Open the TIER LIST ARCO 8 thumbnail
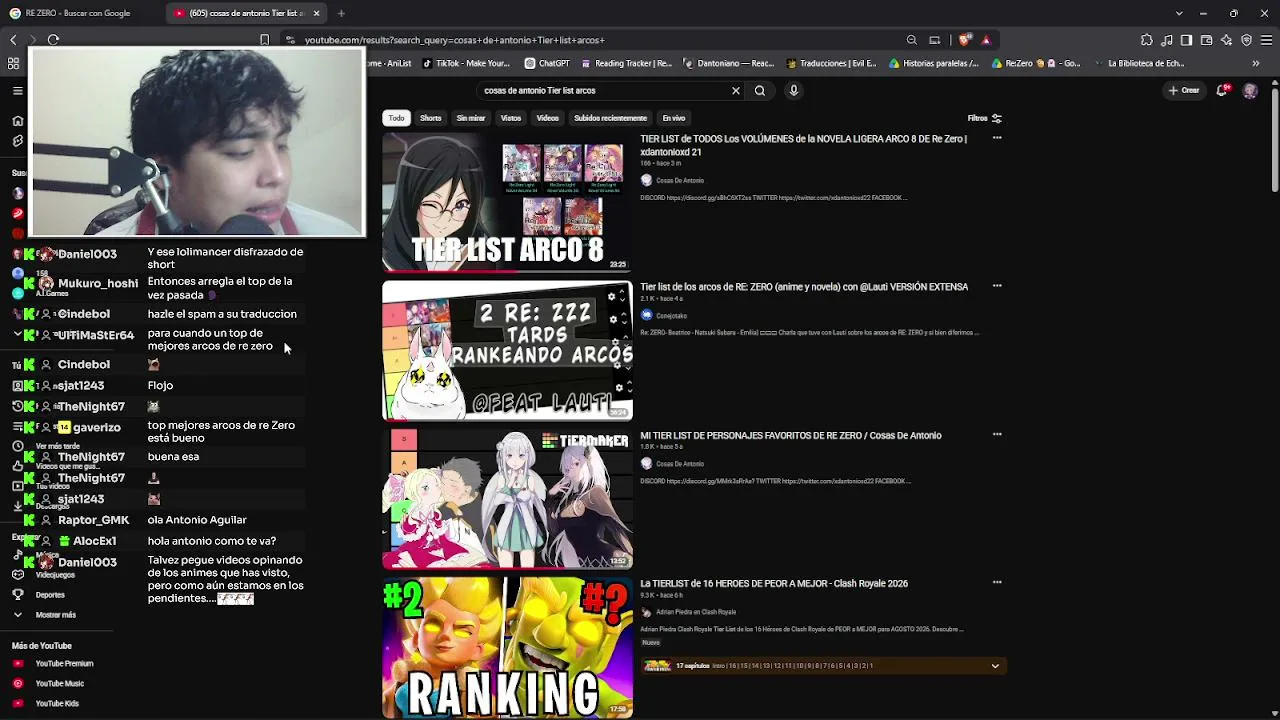Screen dimensions: 1280x720 point(507,203)
